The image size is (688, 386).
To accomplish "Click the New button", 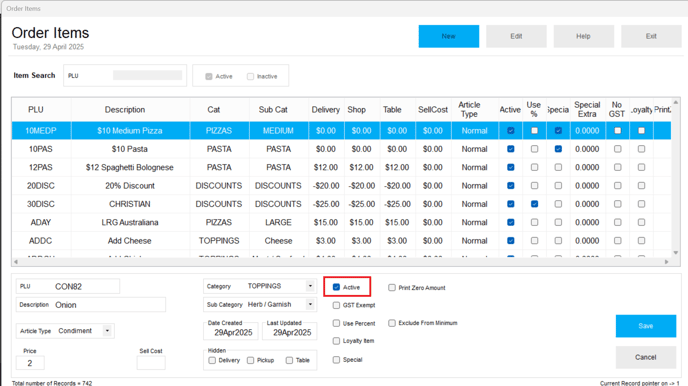I will [x=448, y=36].
